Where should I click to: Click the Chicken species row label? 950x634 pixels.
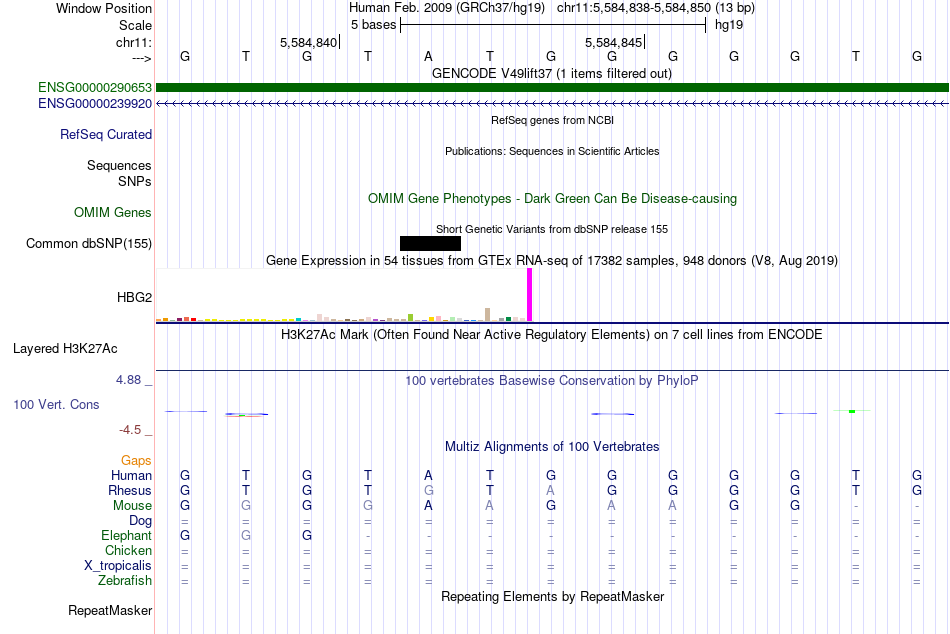[128, 550]
